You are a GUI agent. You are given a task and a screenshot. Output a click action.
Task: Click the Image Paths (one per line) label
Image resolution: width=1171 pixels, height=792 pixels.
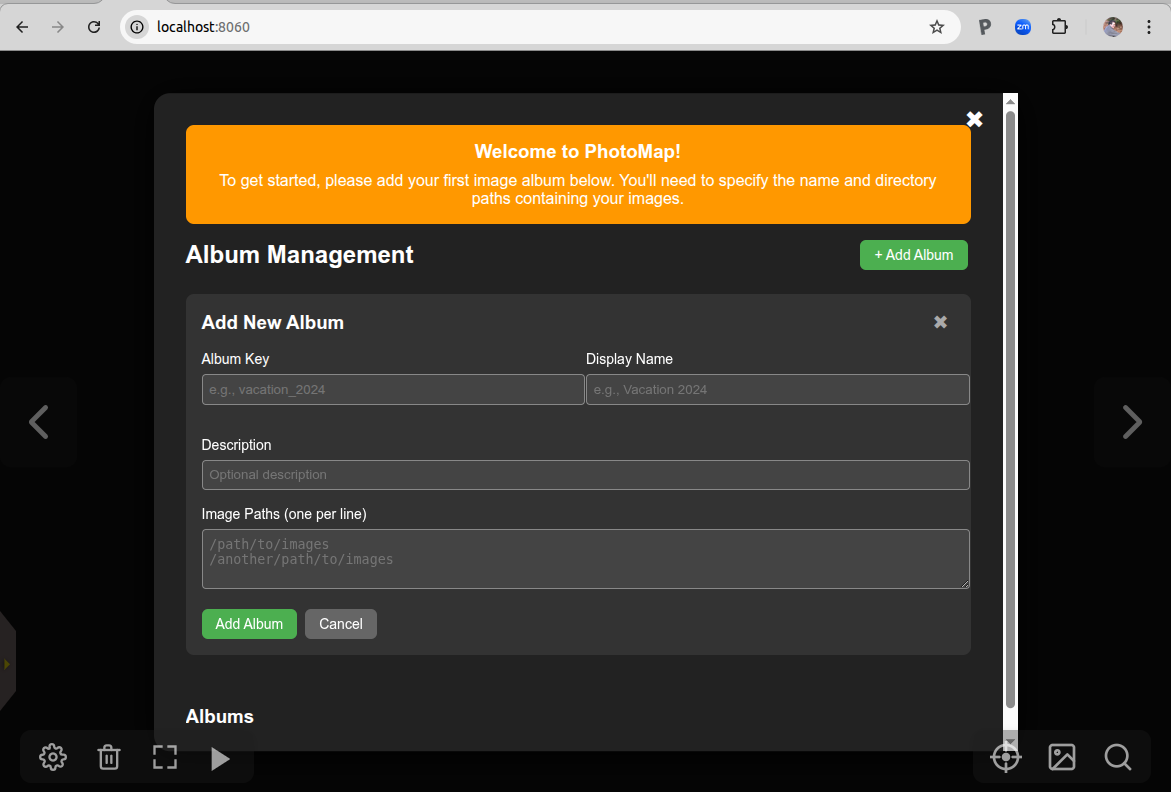284,514
